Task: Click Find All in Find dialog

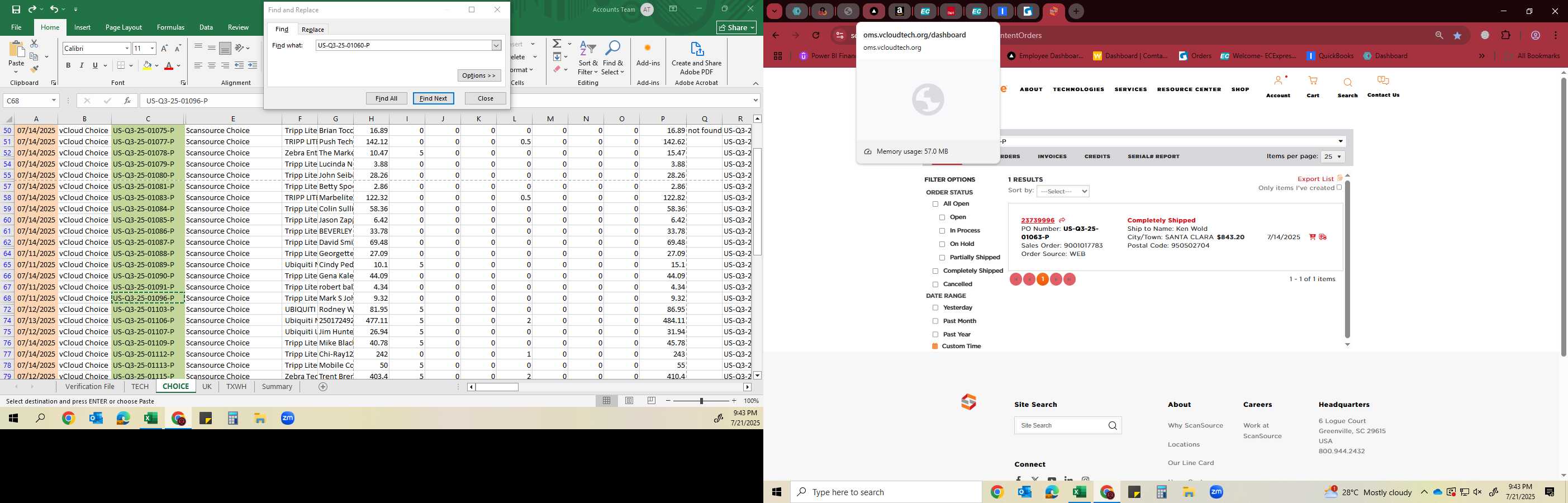Action: (387, 98)
